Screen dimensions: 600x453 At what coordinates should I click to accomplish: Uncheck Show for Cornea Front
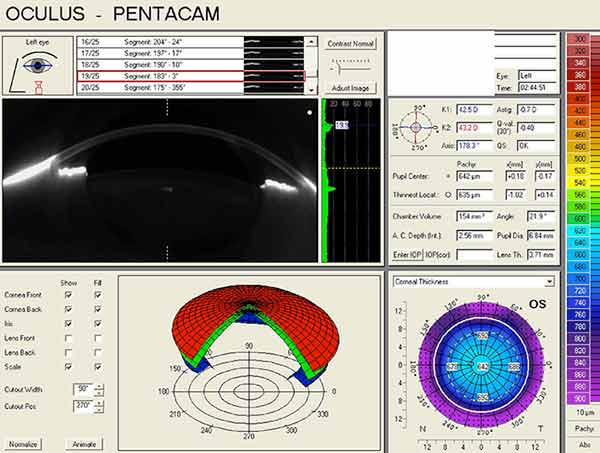[69, 295]
